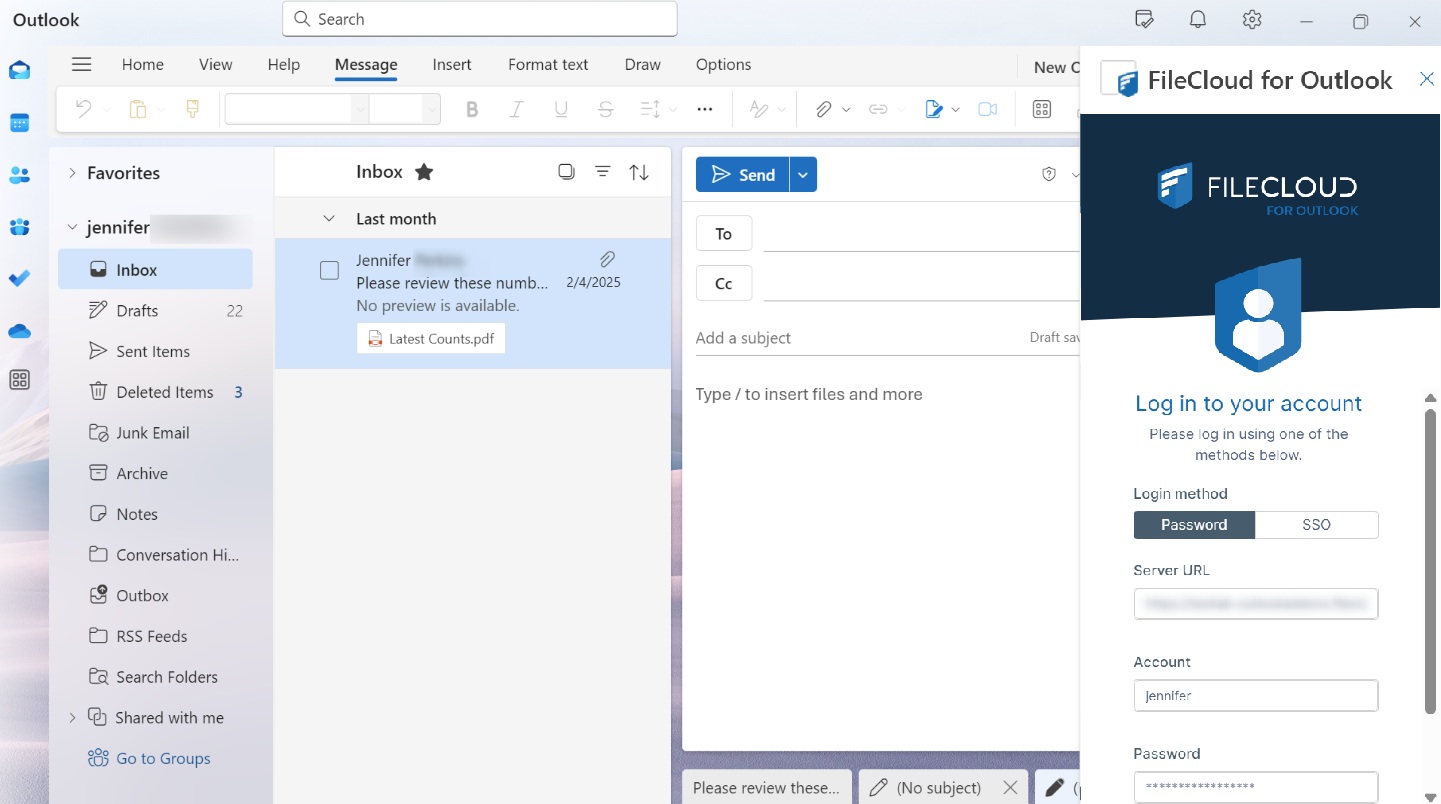
Task: Open the Groups app icon
Action: (19, 227)
